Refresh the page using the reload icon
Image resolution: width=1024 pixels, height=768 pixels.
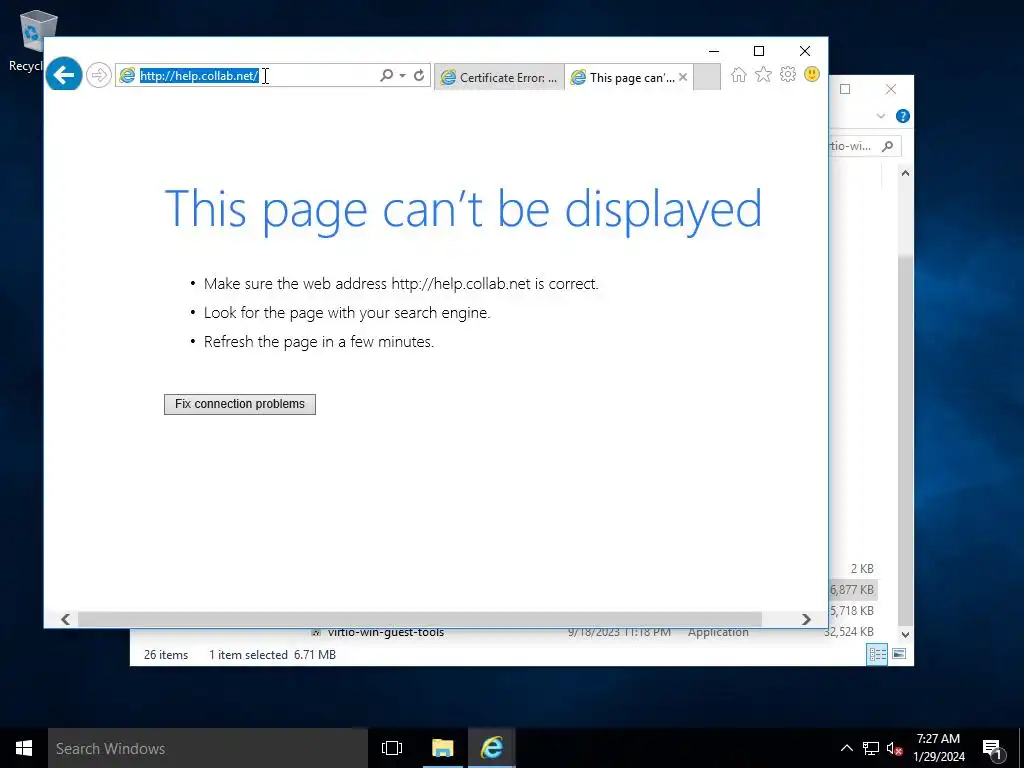(x=419, y=76)
